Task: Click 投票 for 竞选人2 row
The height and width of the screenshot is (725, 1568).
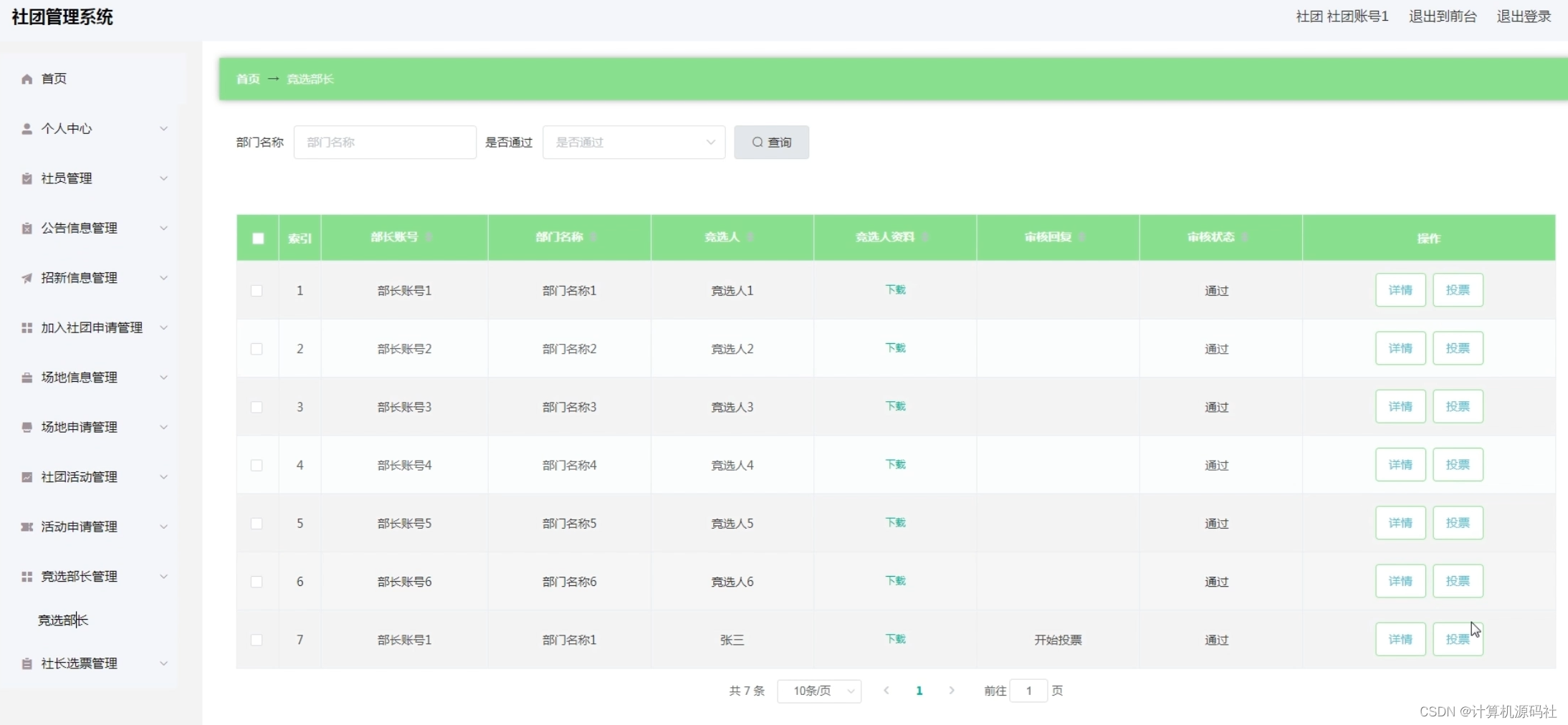Action: [1458, 348]
